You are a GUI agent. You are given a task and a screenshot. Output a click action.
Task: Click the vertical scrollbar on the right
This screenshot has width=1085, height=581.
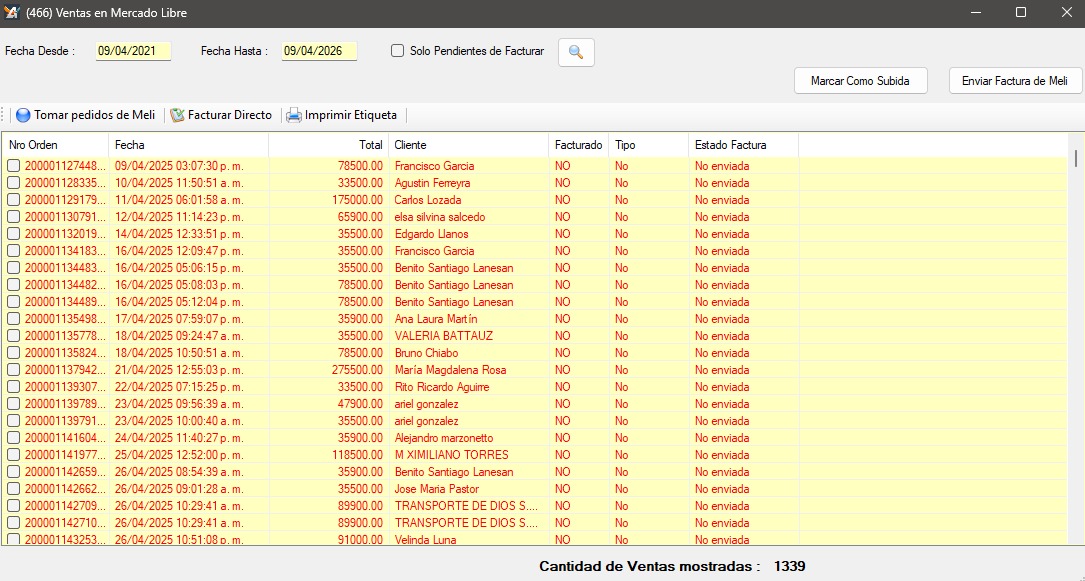1075,160
